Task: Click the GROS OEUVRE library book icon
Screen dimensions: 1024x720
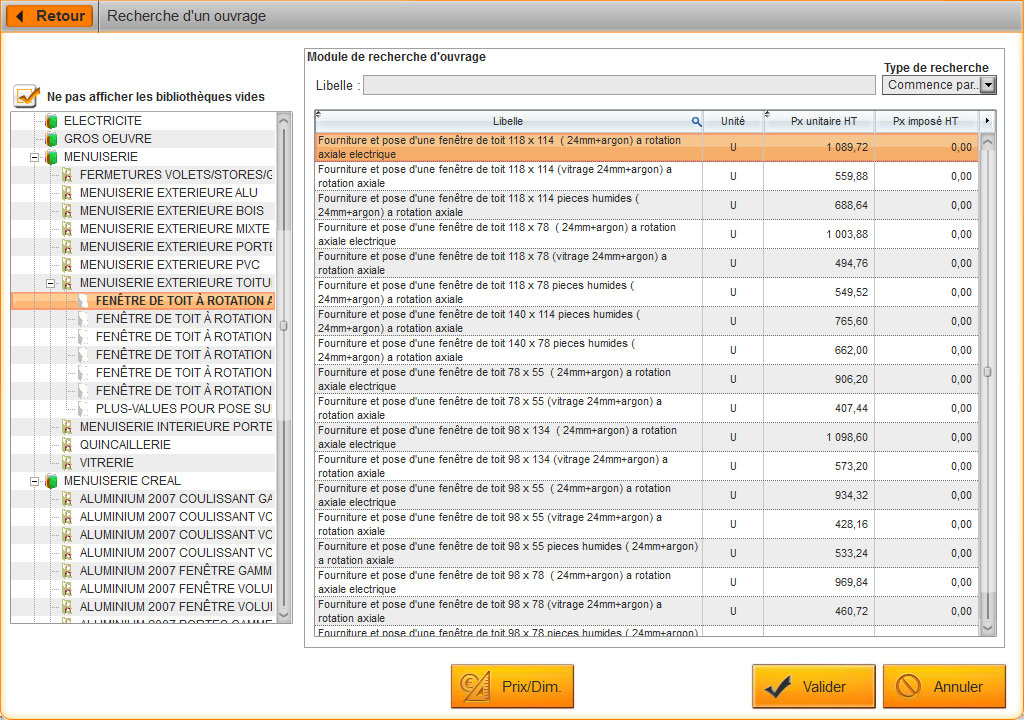Action: (51, 139)
